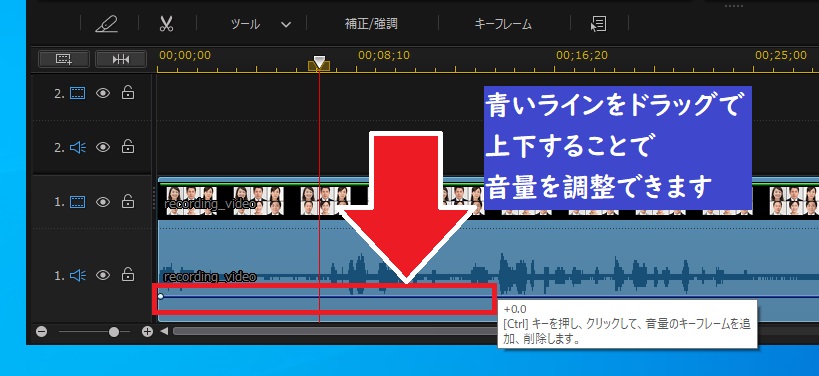Click the 00;16;20 mark on the ruler
Screen dimensions: 819x376
coord(582,55)
